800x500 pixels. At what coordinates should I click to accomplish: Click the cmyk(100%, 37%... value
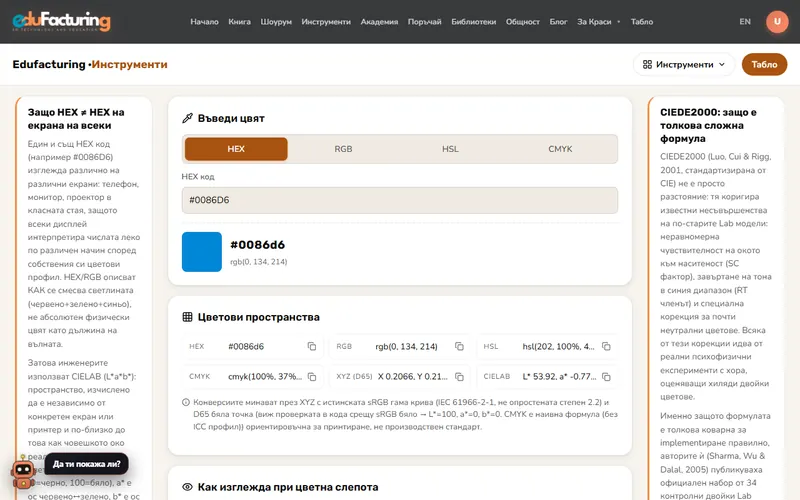[x=265, y=377]
